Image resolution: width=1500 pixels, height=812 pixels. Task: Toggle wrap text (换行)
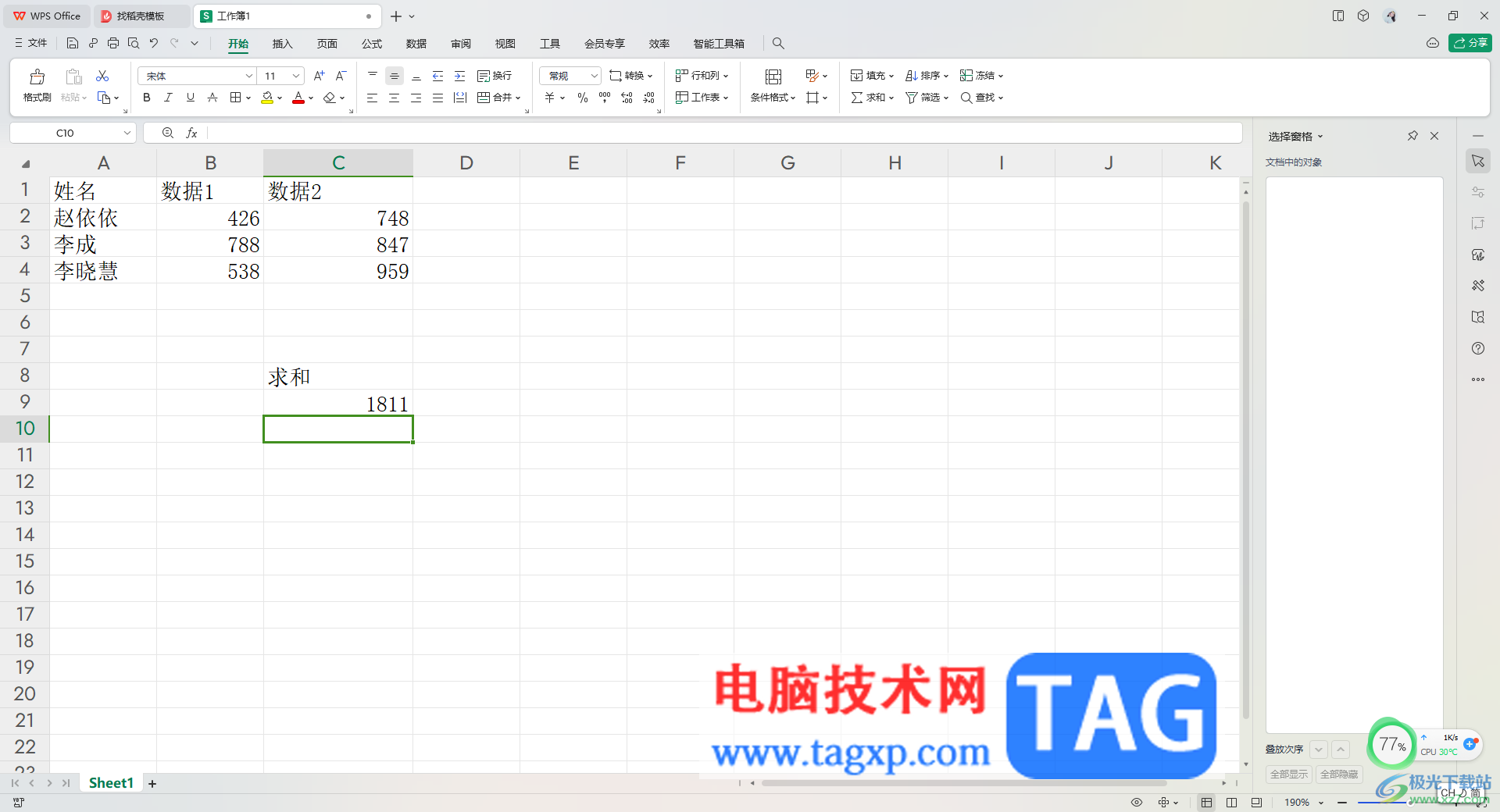pos(495,76)
